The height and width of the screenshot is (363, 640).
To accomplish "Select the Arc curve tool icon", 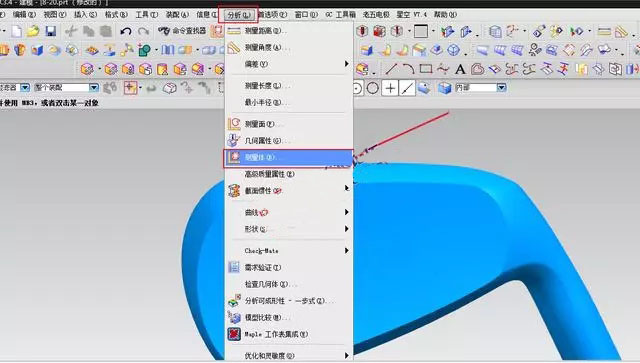I will (409, 69).
